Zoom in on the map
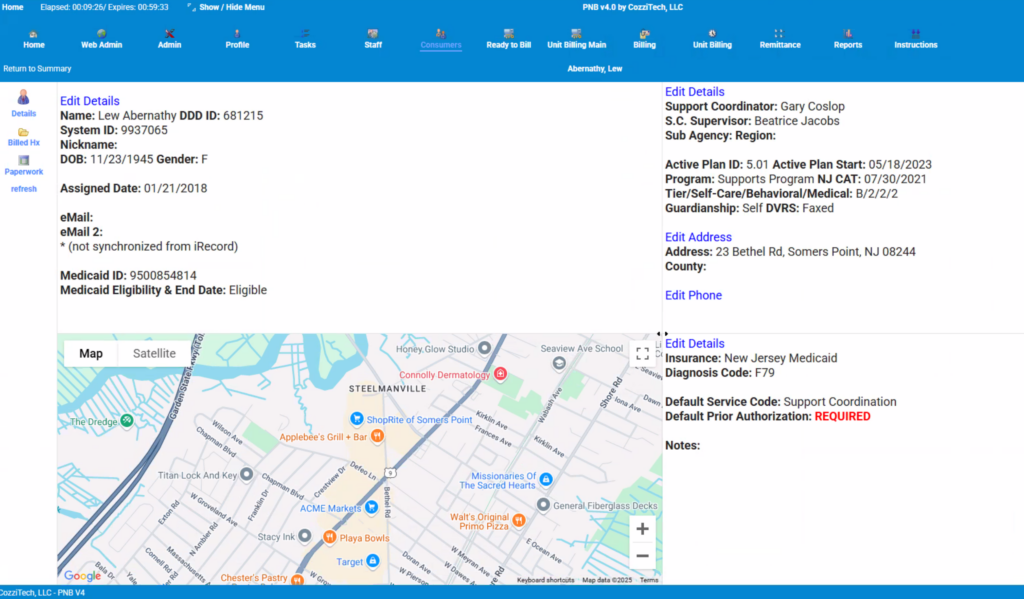Image resolution: width=1024 pixels, height=599 pixels. pos(642,529)
